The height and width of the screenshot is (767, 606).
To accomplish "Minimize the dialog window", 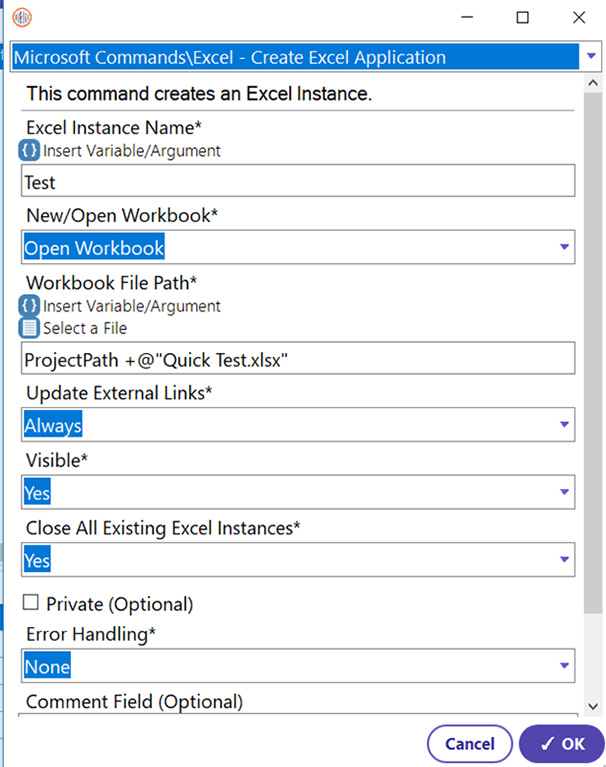I will point(467,18).
